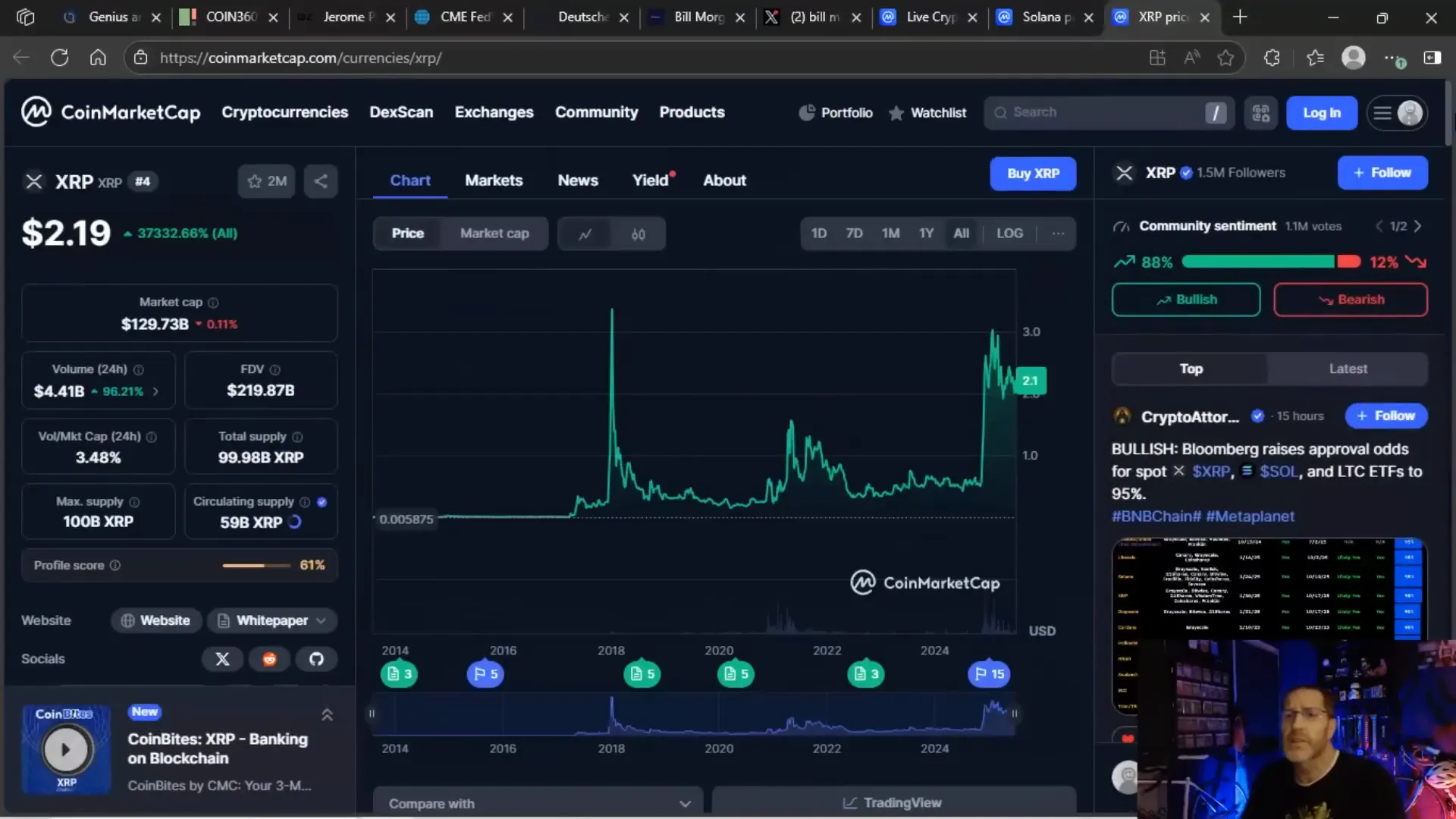The image size is (1456, 819).
Task: Set chart range to All
Action: pos(961,234)
